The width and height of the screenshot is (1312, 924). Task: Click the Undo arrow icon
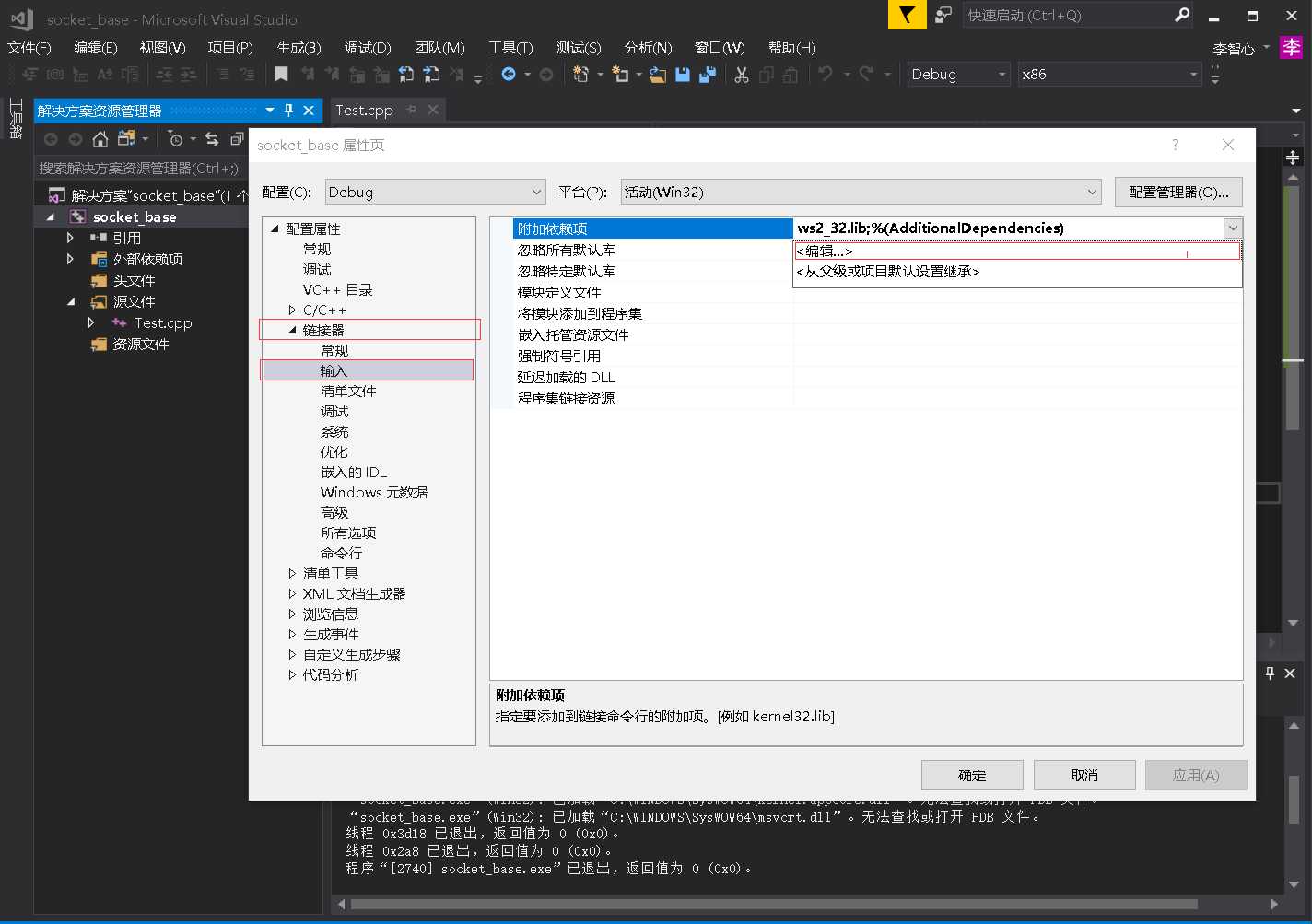[825, 75]
